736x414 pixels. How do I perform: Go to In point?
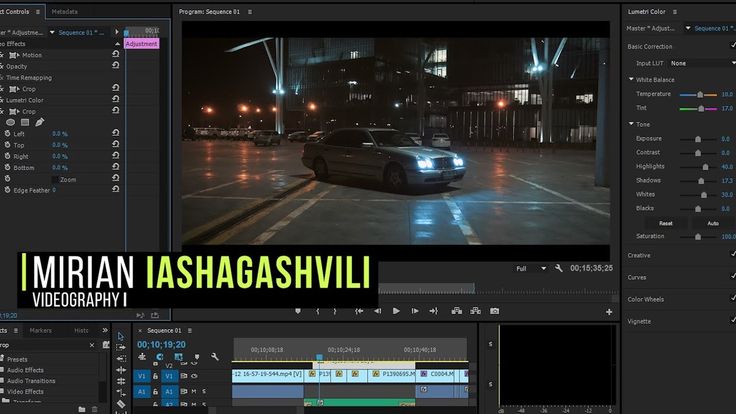coord(359,311)
